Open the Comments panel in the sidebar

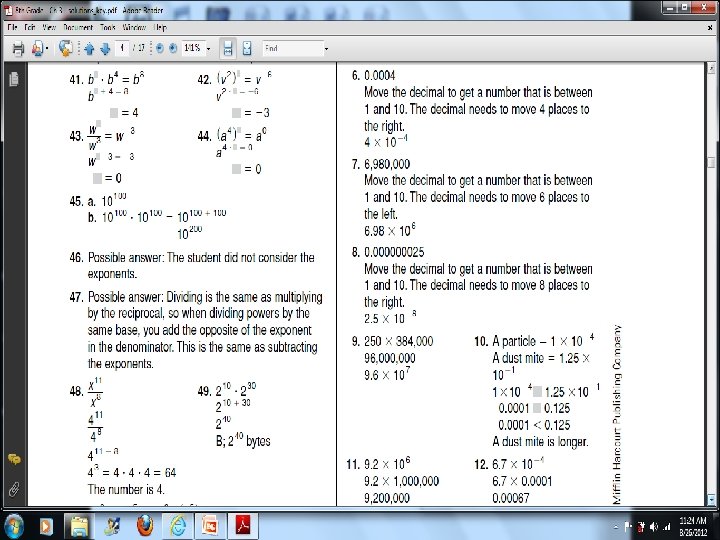(14, 459)
